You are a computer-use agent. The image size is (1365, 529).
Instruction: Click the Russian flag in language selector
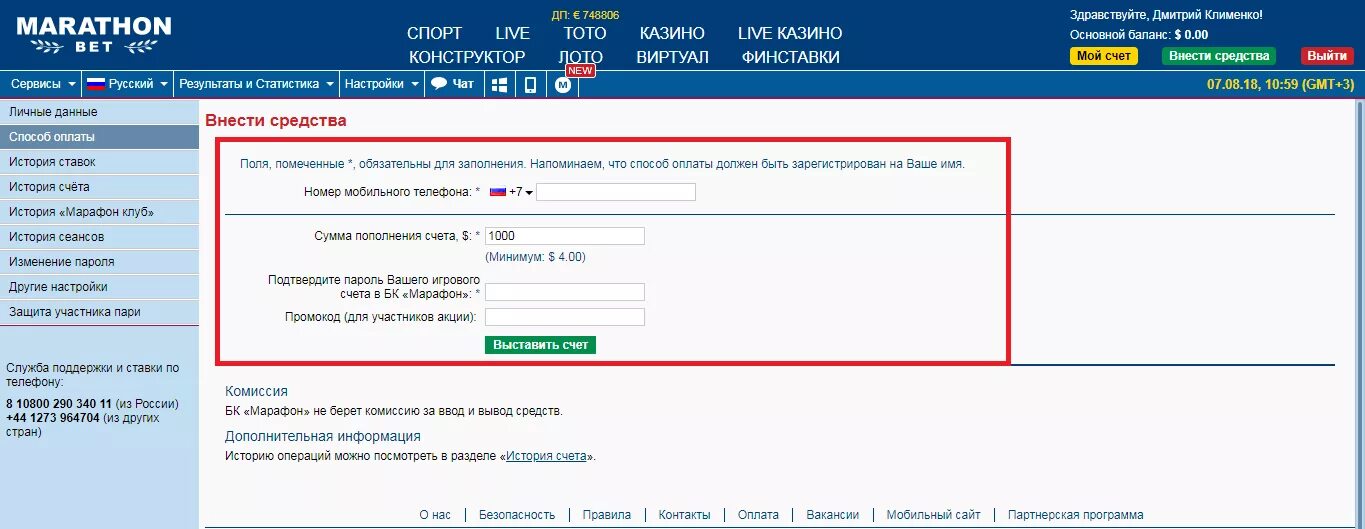96,84
